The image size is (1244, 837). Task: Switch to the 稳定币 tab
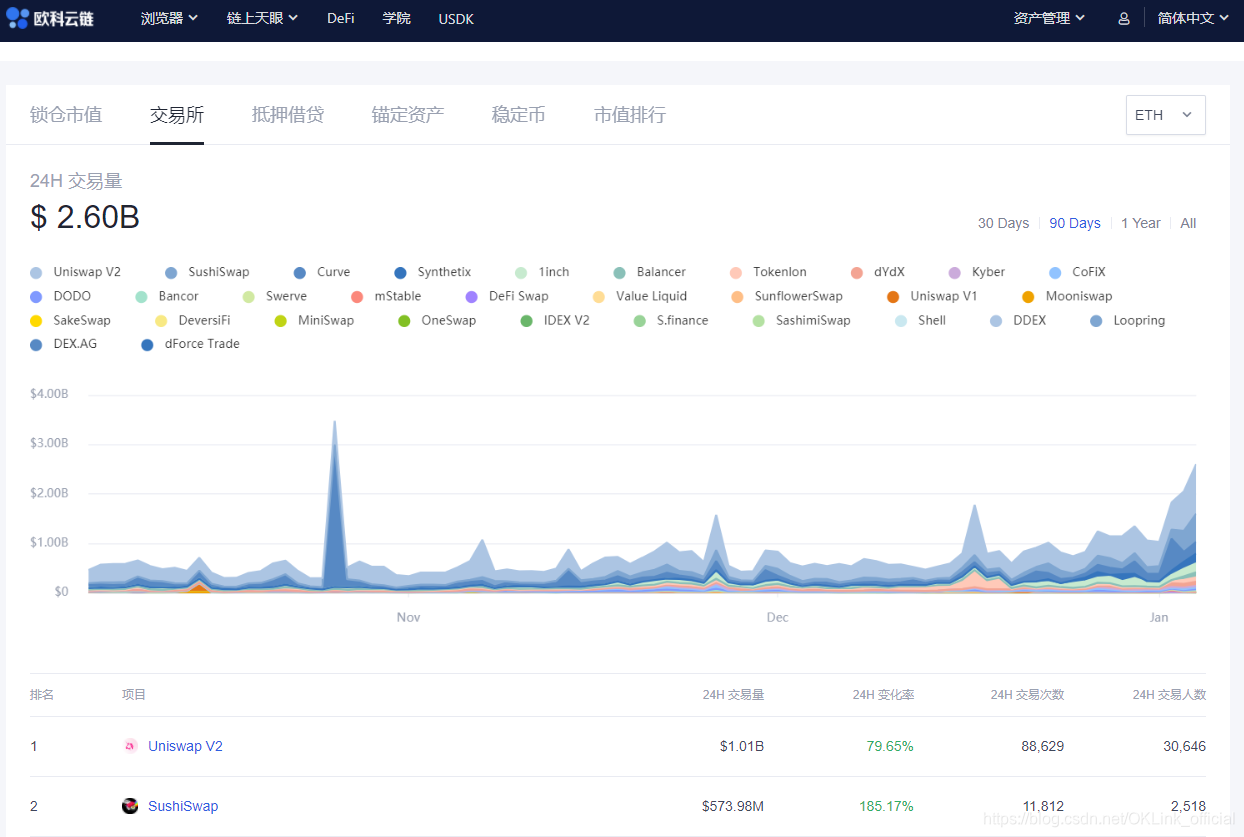pos(519,115)
